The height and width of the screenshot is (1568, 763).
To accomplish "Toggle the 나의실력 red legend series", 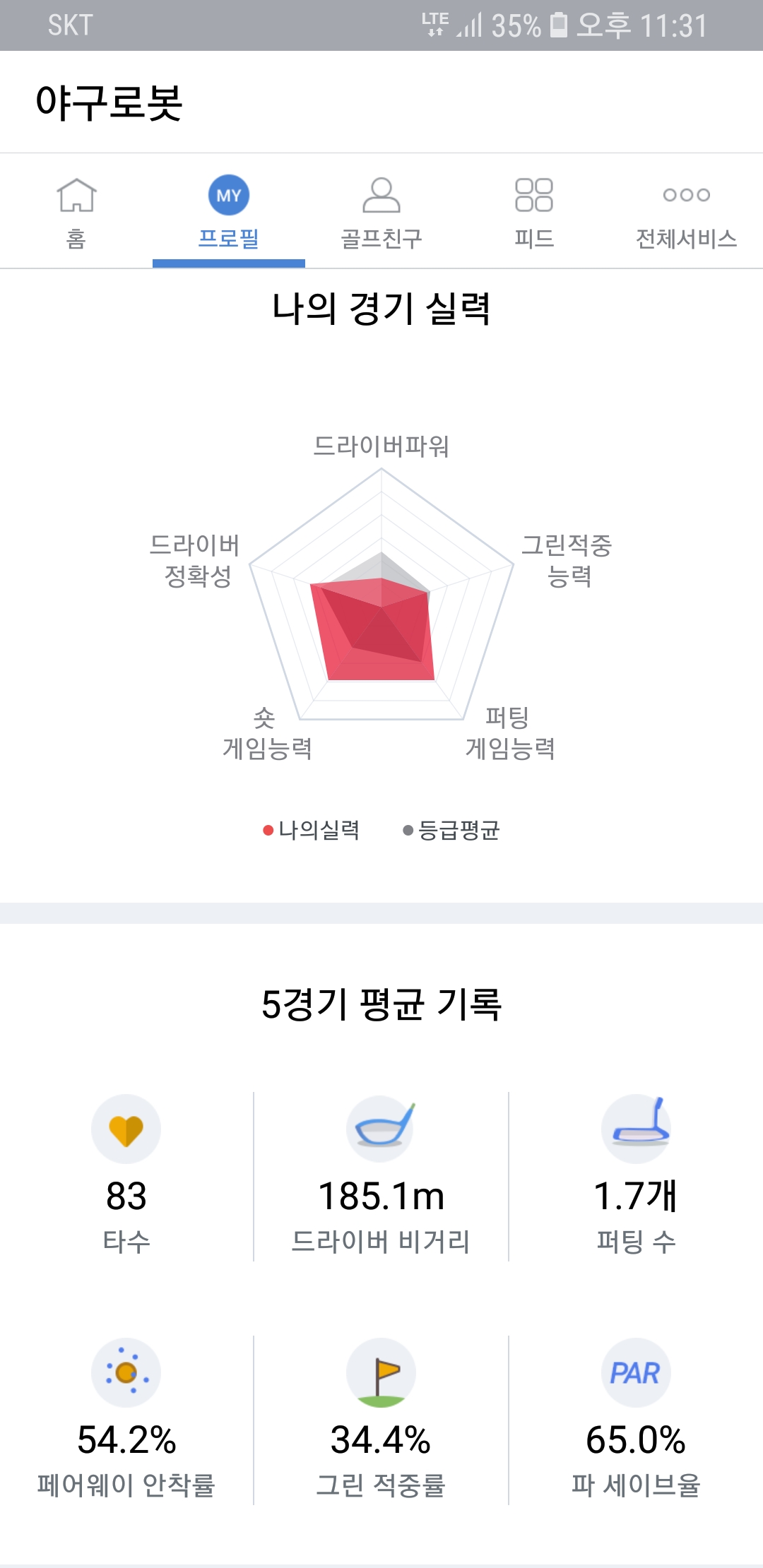I will (312, 830).
